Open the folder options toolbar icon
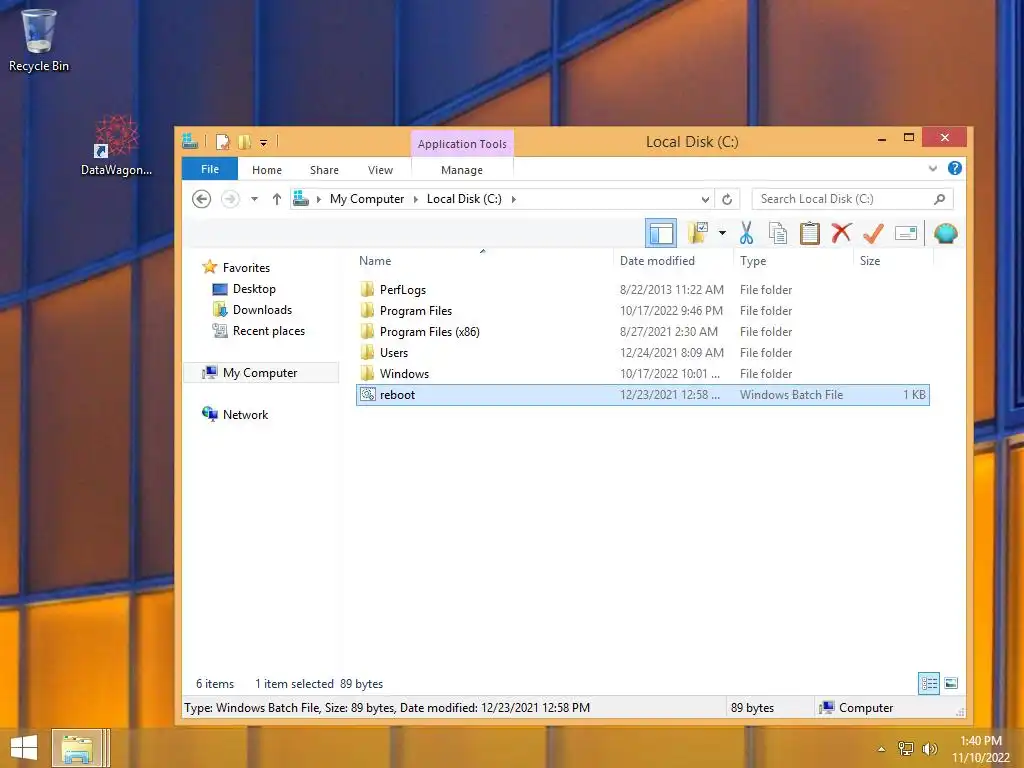This screenshot has width=1024, height=768. [697, 232]
